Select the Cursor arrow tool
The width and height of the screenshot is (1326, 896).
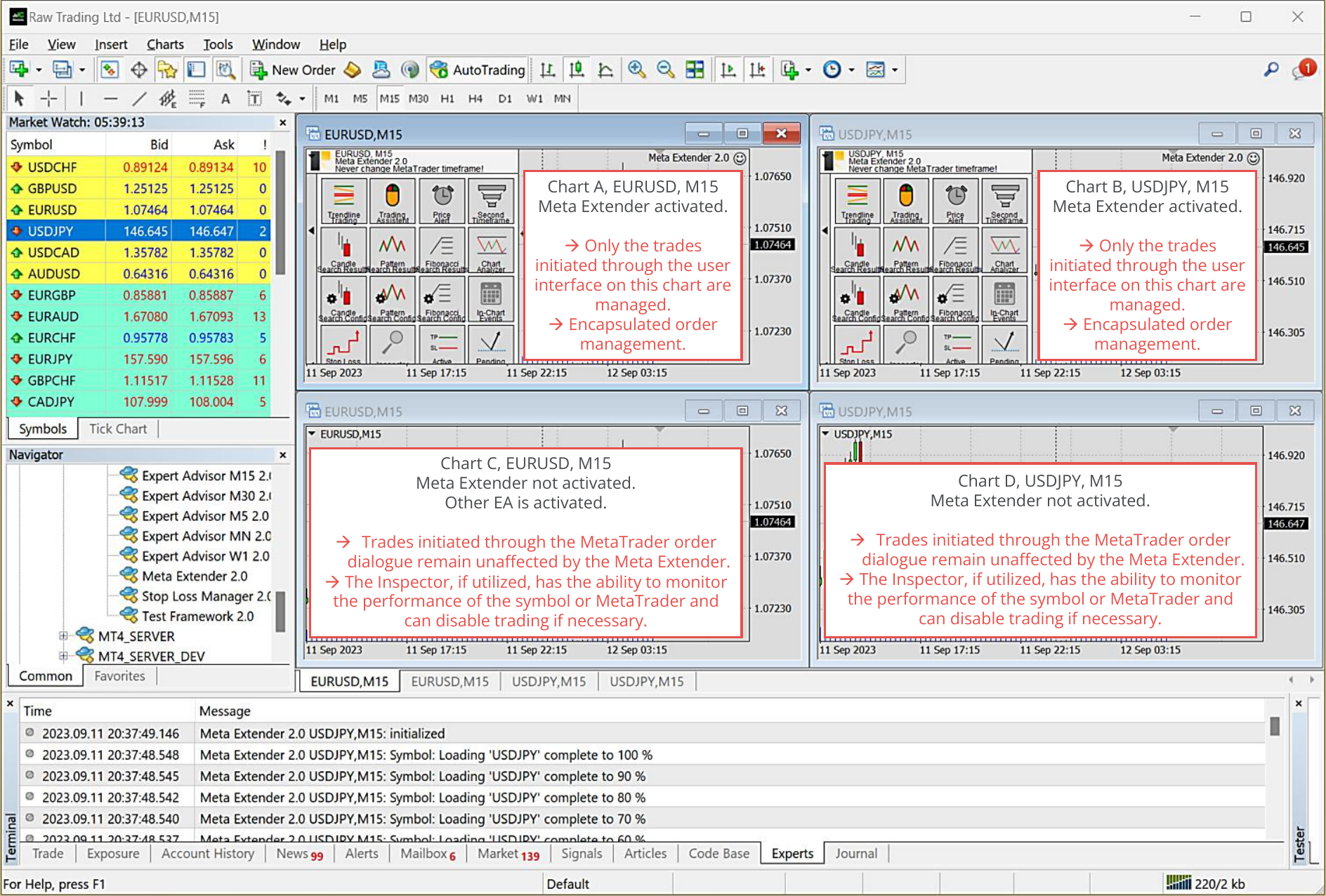coord(19,99)
